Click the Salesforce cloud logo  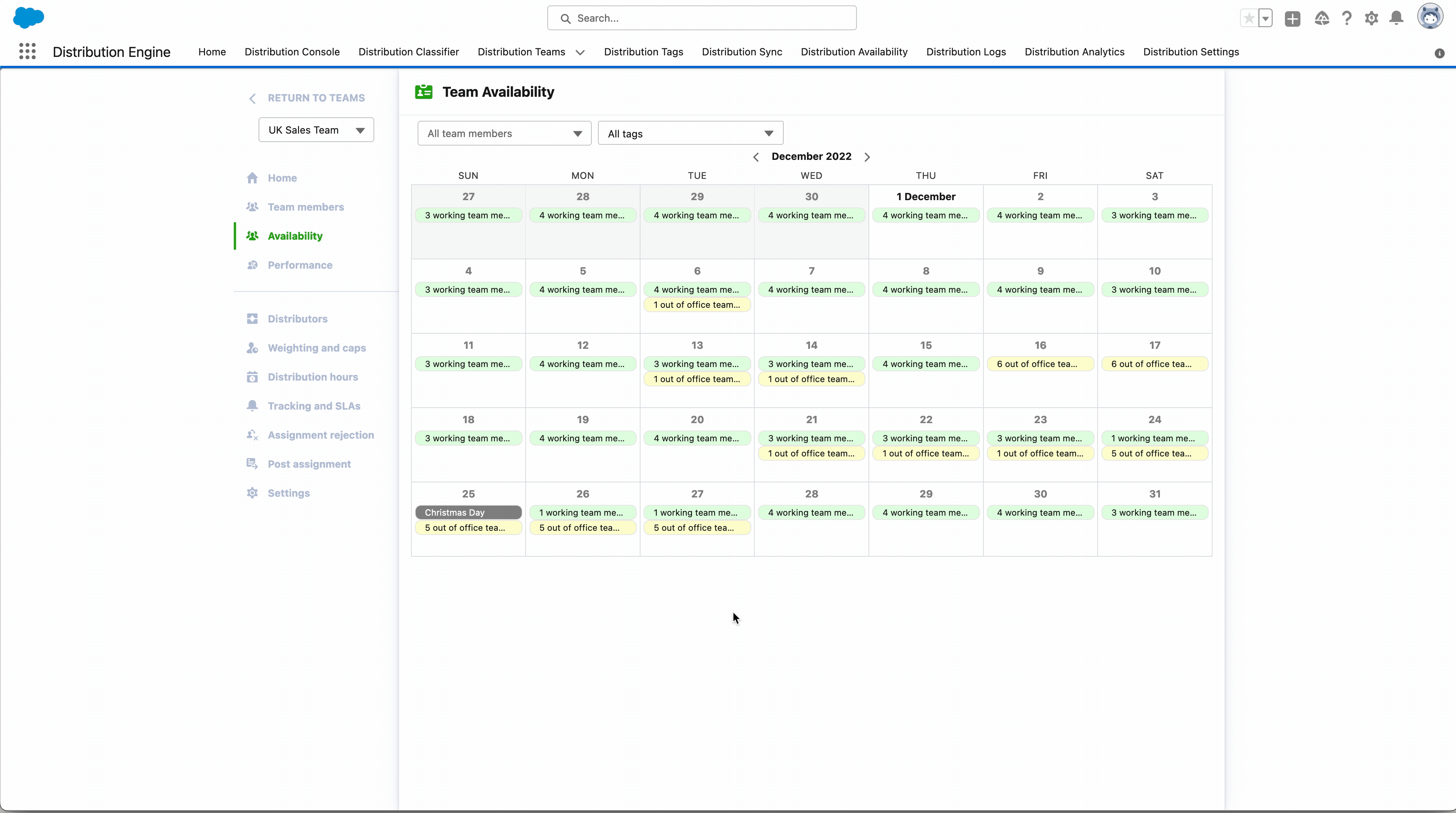coord(28,17)
